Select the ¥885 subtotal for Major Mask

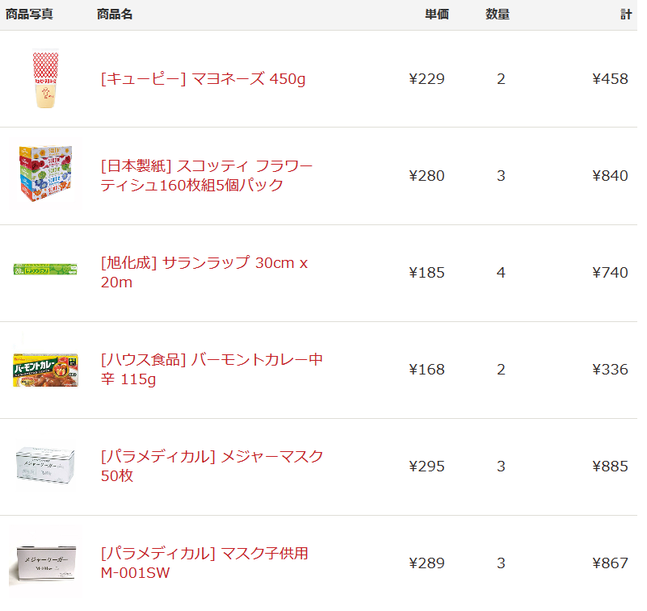[610, 466]
